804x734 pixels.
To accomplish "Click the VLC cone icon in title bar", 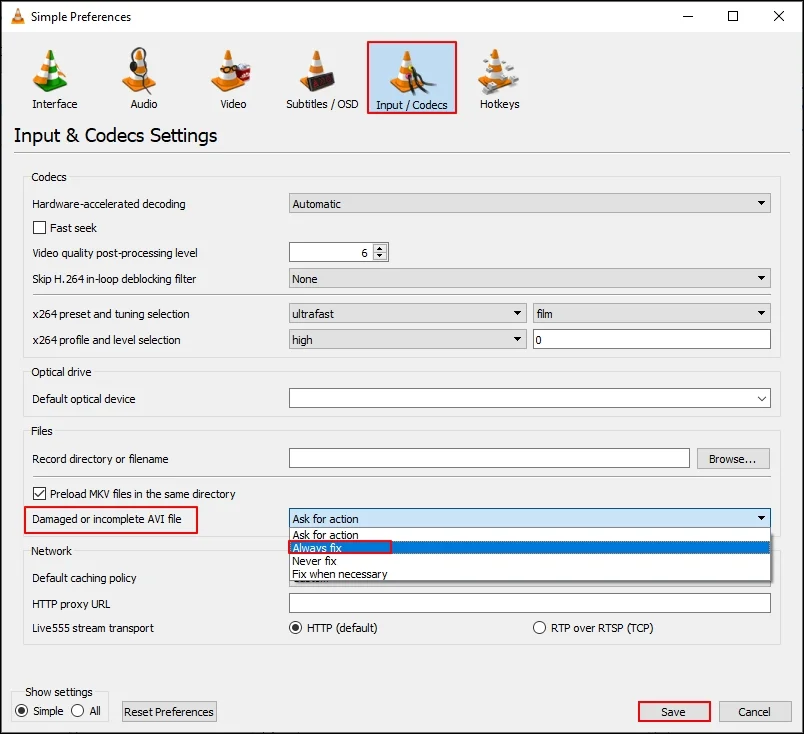I will tap(17, 16).
